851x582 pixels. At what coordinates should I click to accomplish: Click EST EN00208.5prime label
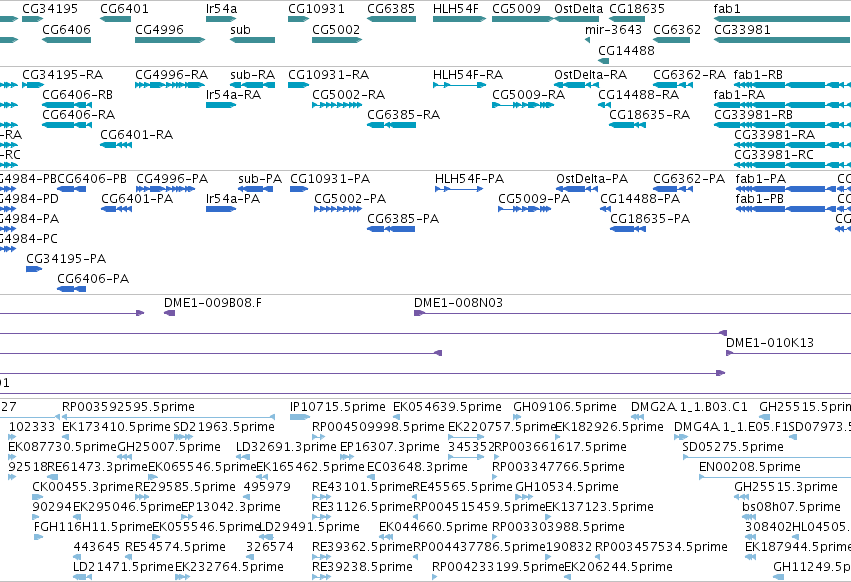pyautogui.click(x=750, y=467)
